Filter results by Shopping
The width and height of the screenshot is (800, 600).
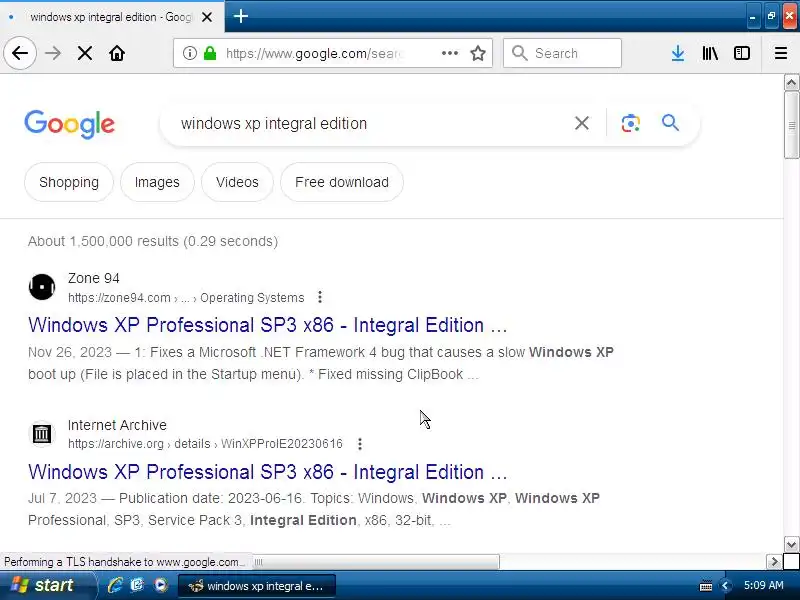coord(69,182)
